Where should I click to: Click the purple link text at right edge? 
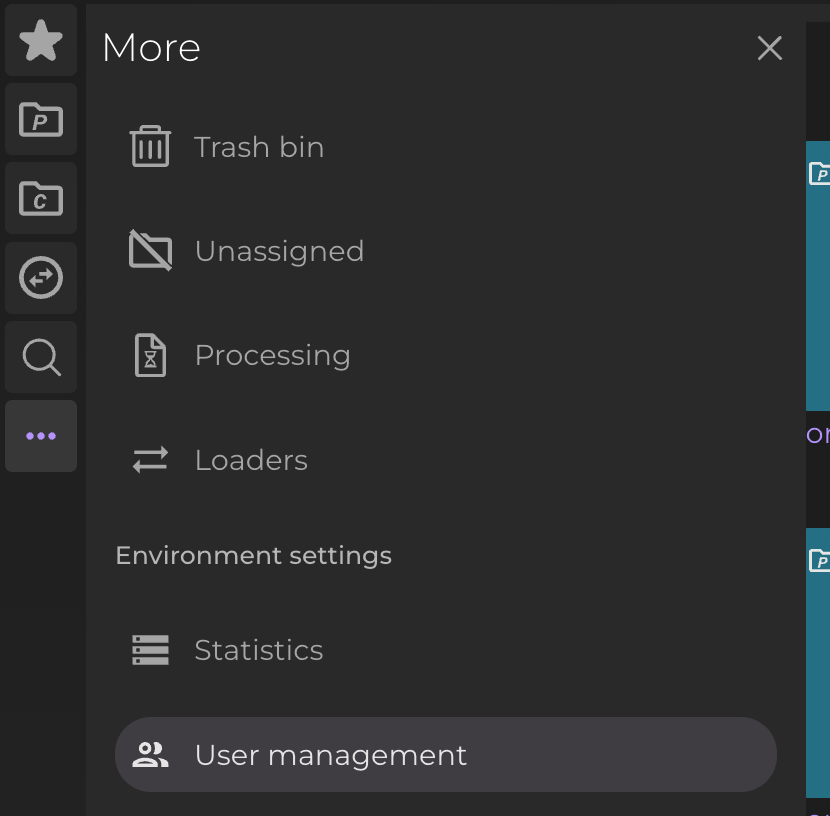818,435
